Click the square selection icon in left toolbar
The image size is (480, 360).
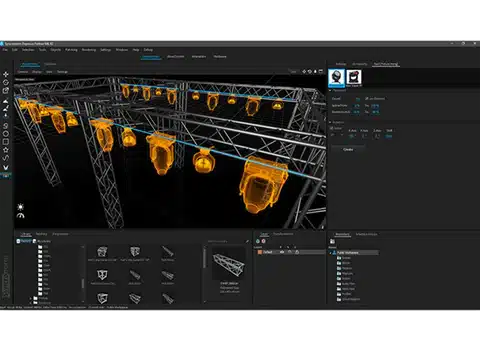[6, 142]
